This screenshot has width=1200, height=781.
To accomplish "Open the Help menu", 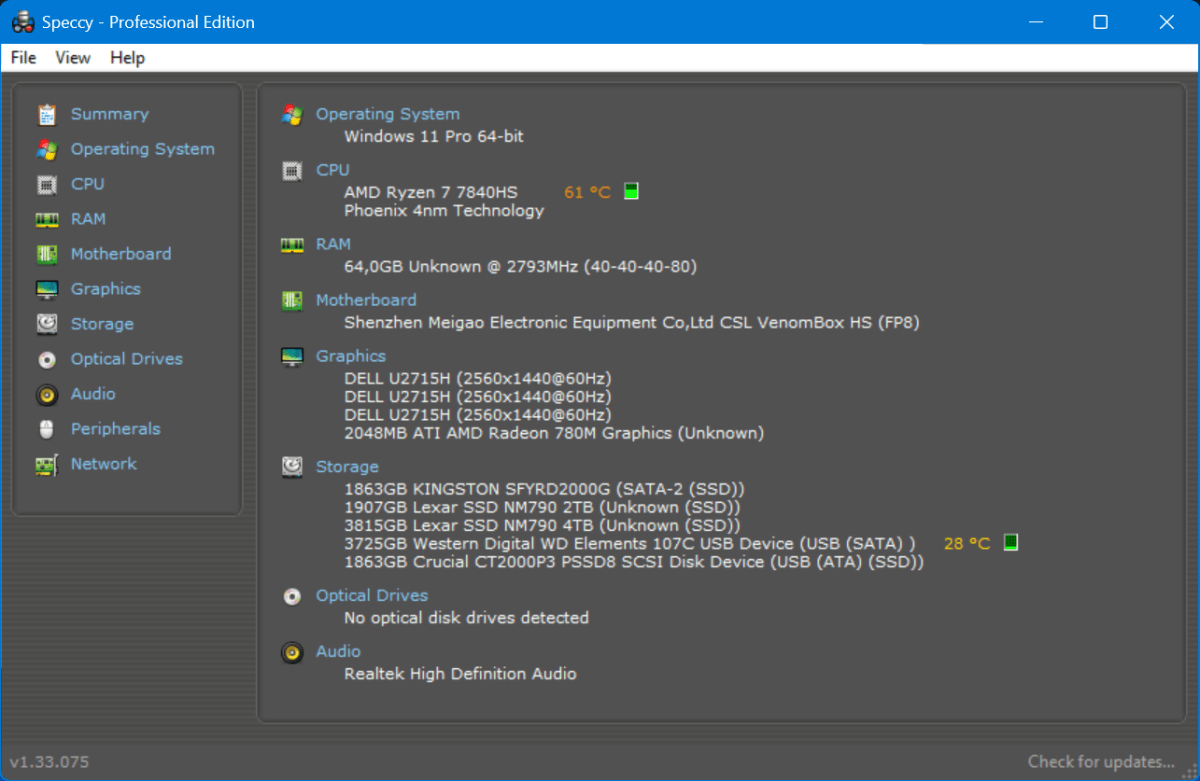I will (127, 58).
